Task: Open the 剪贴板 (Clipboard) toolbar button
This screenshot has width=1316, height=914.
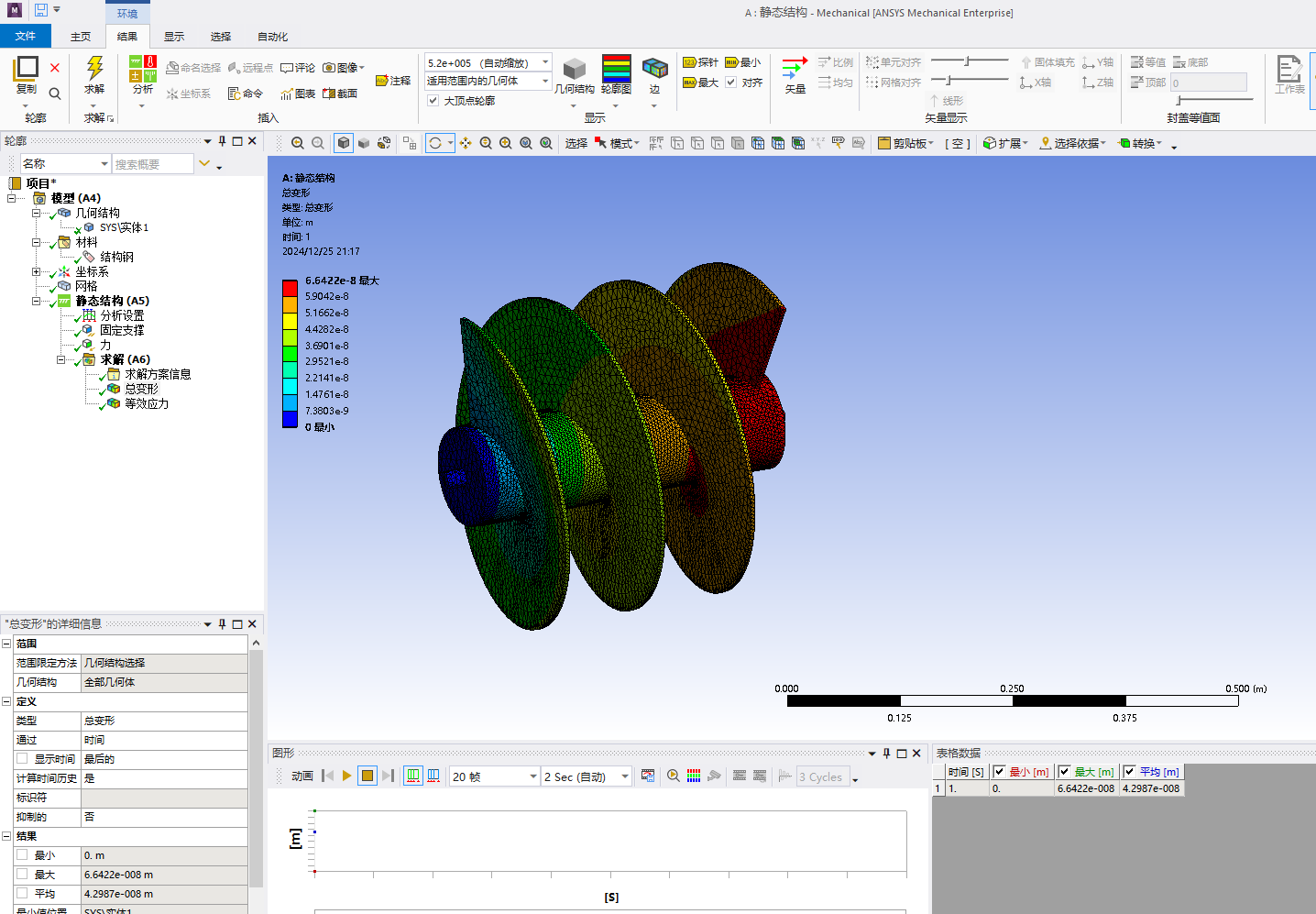Action: [905, 143]
